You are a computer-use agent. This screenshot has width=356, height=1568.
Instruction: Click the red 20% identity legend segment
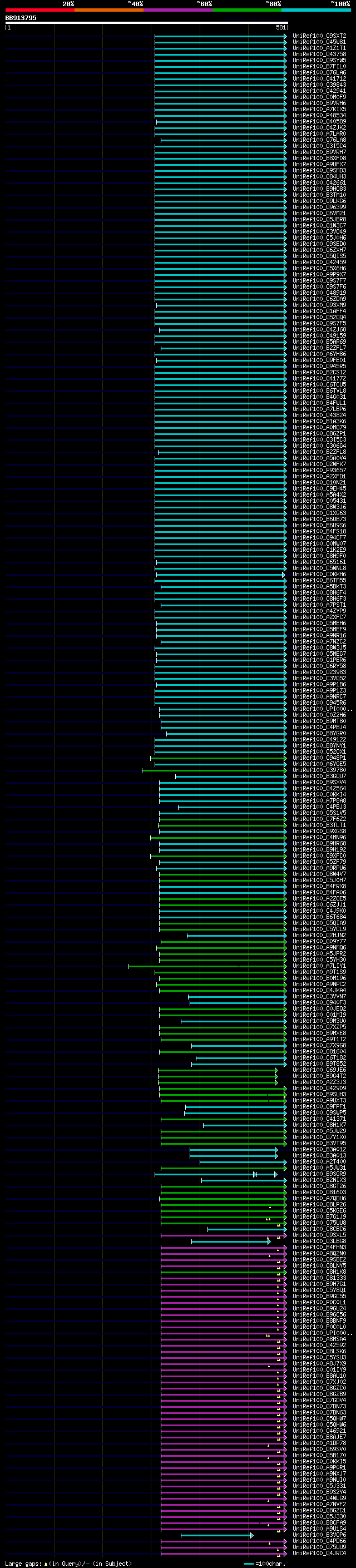(39, 10)
